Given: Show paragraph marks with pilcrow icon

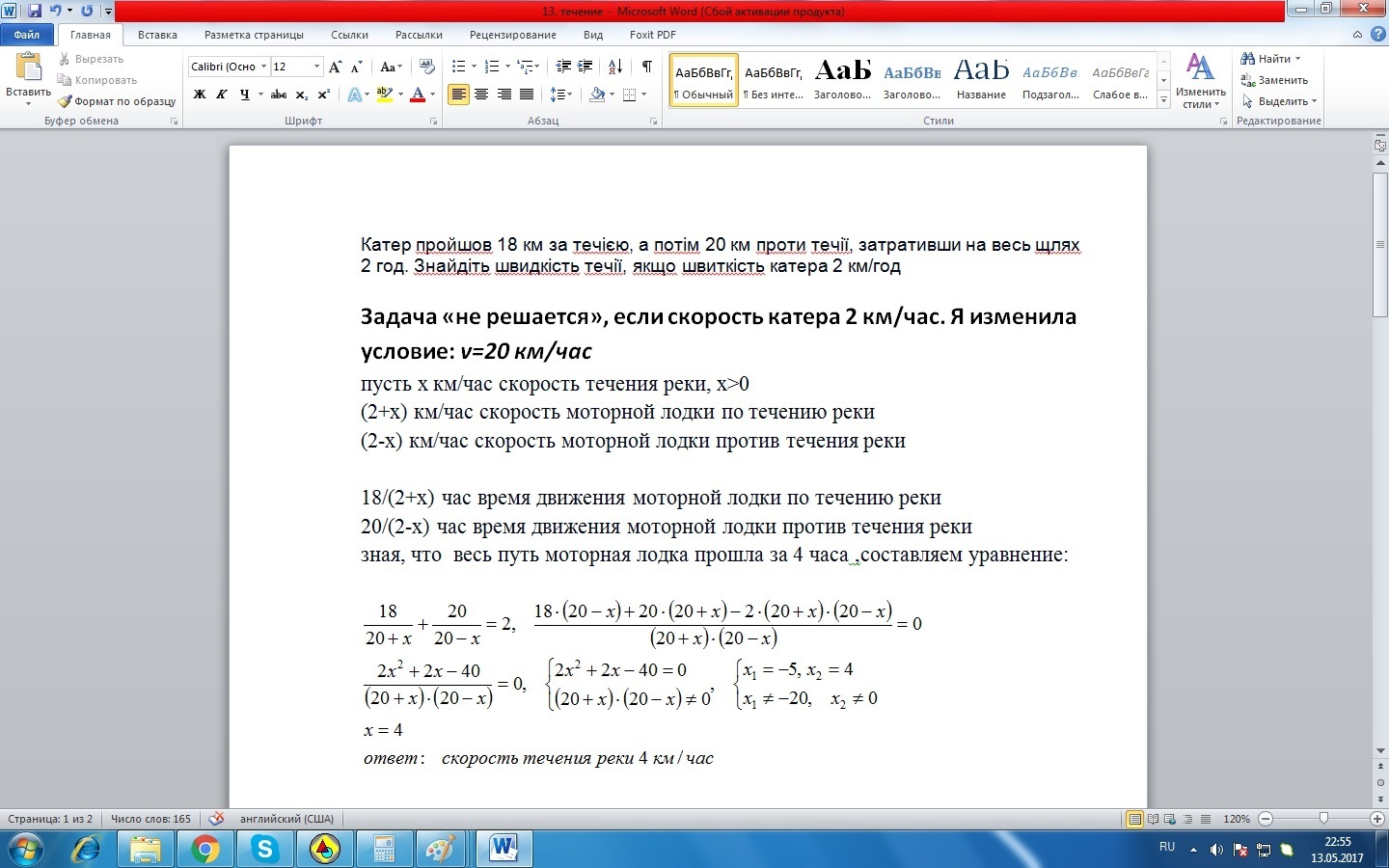Looking at the screenshot, I should 647,67.
